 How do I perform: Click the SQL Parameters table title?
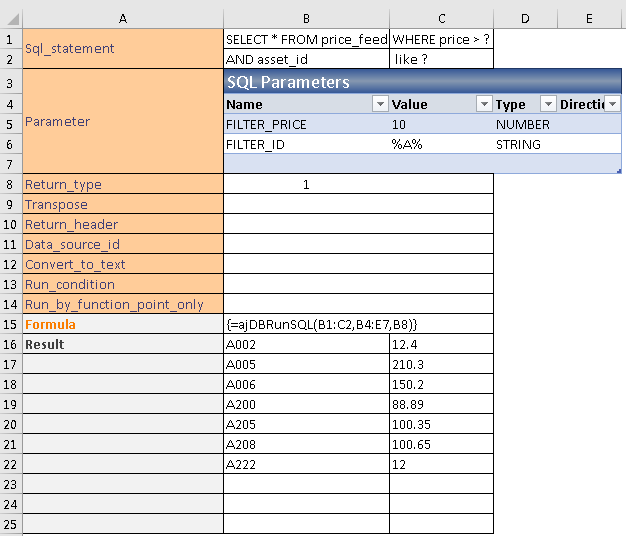tap(288, 82)
